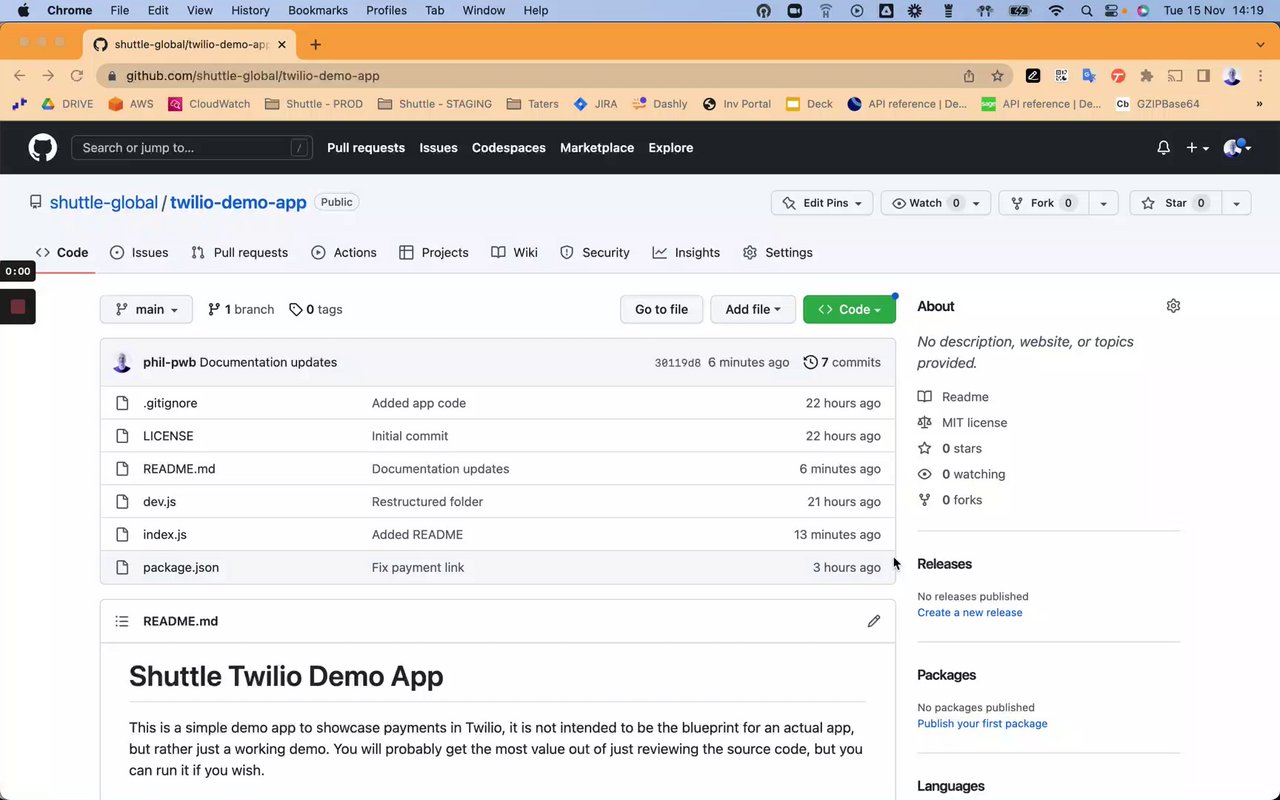
Task: Edit repository details with About gear icon
Action: tap(1173, 306)
